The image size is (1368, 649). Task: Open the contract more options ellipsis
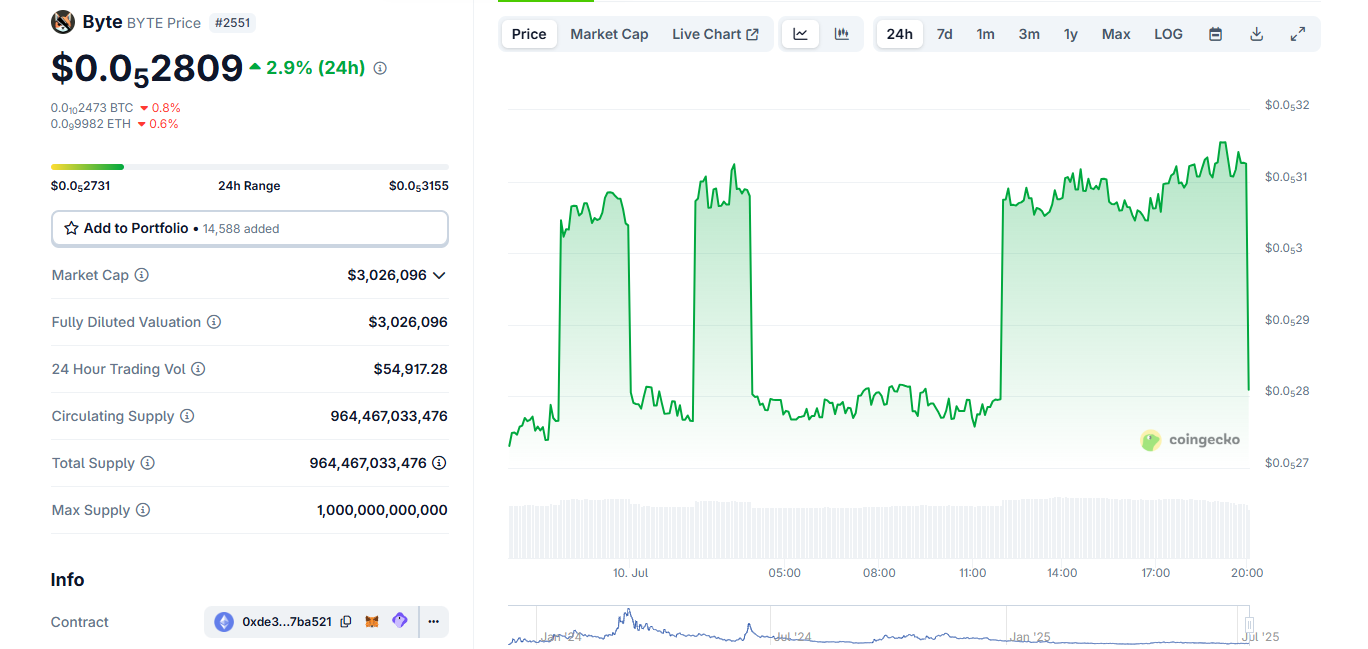click(x=433, y=621)
